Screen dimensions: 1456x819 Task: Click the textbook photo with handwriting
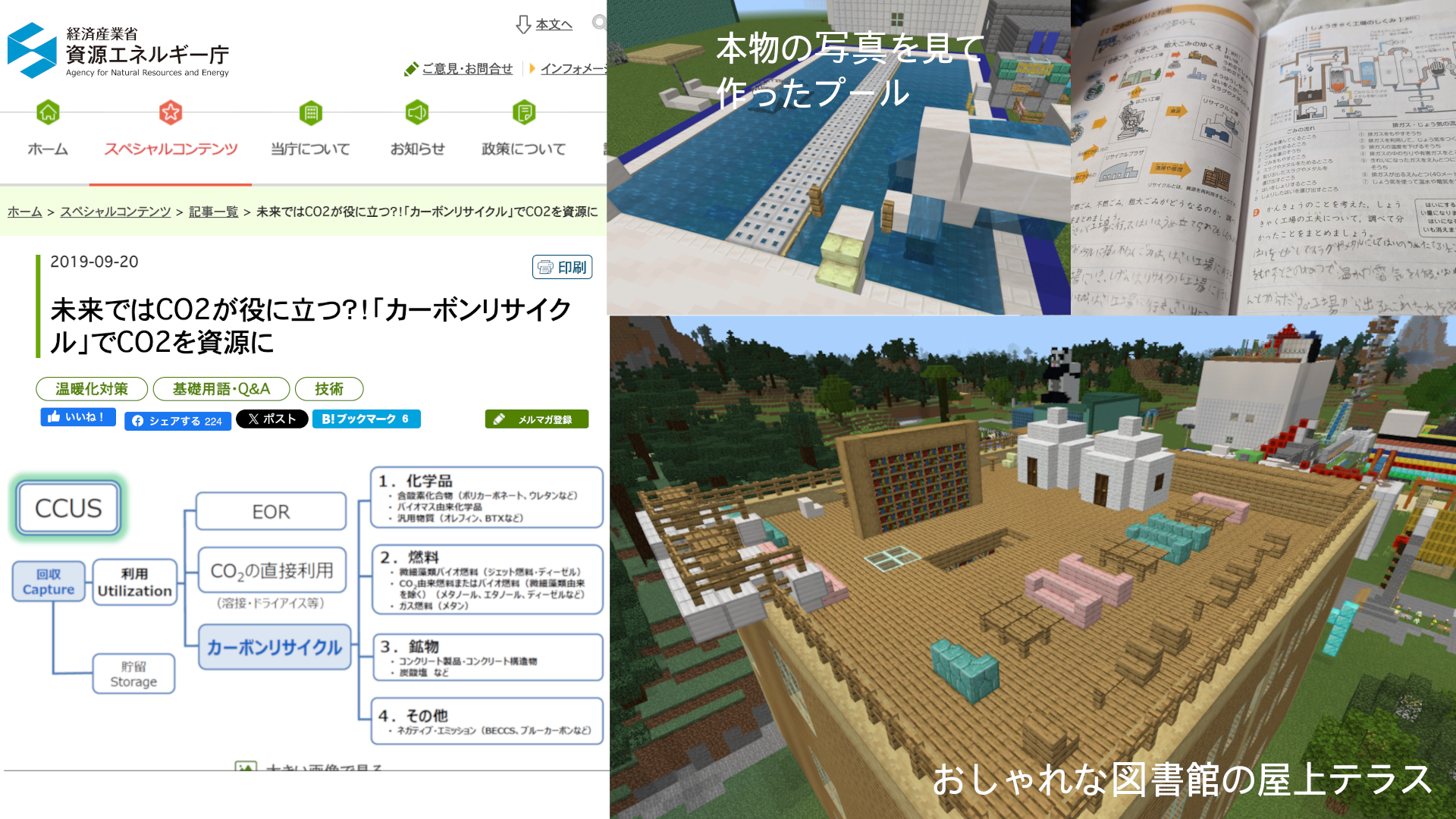point(1263,158)
